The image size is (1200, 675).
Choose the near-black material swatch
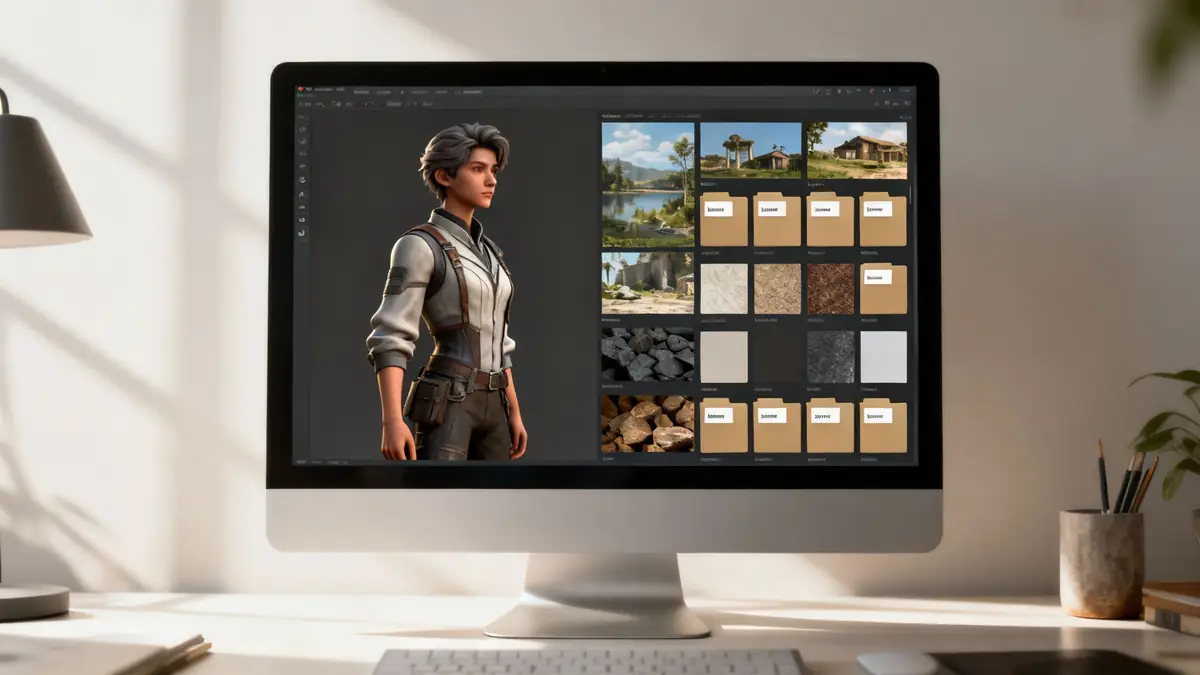point(777,357)
